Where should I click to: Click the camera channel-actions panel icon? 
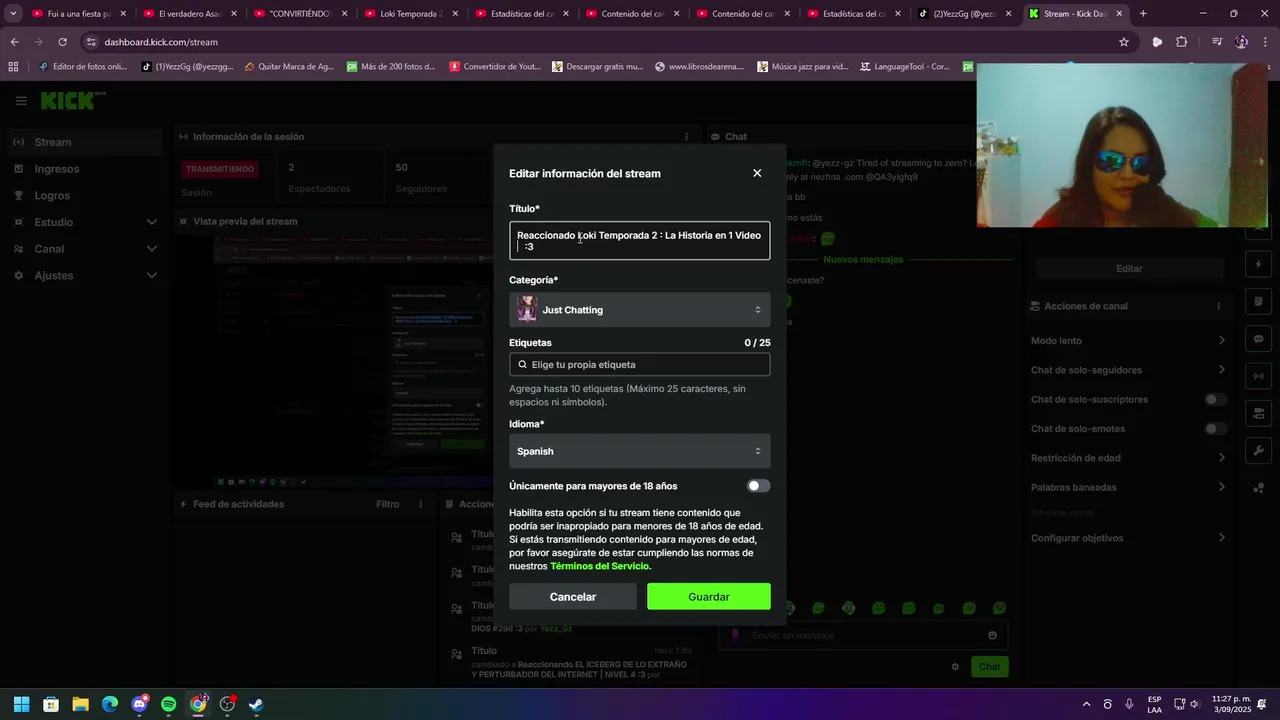[1259, 413]
